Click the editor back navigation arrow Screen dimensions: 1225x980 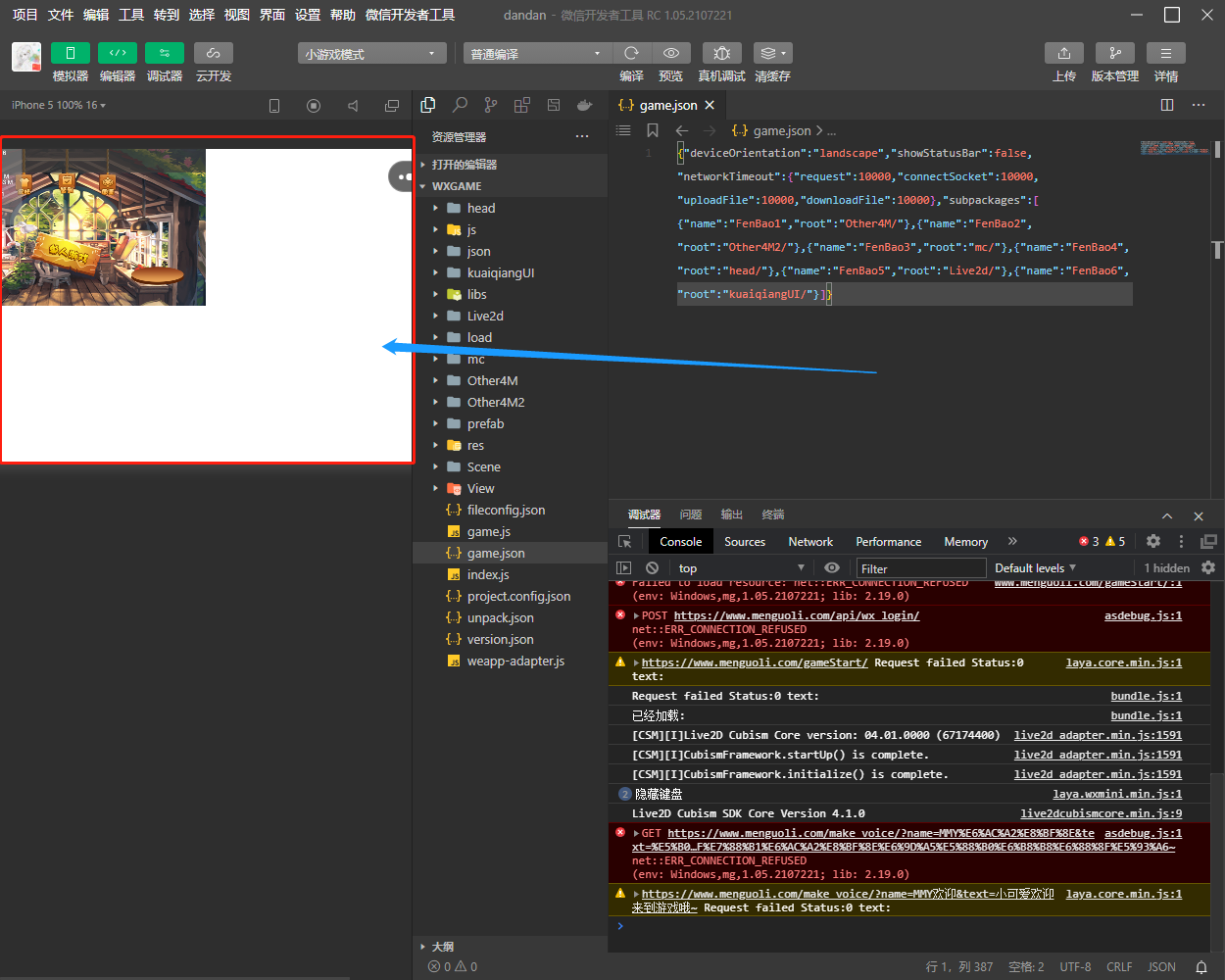point(682,130)
